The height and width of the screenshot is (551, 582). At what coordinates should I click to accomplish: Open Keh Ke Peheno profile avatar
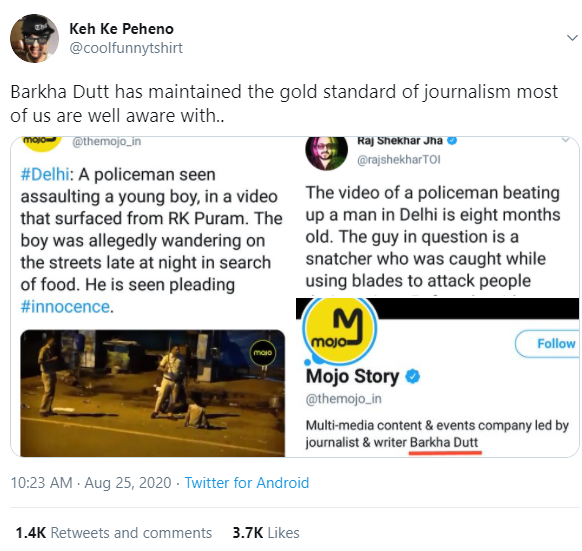pos(34,38)
